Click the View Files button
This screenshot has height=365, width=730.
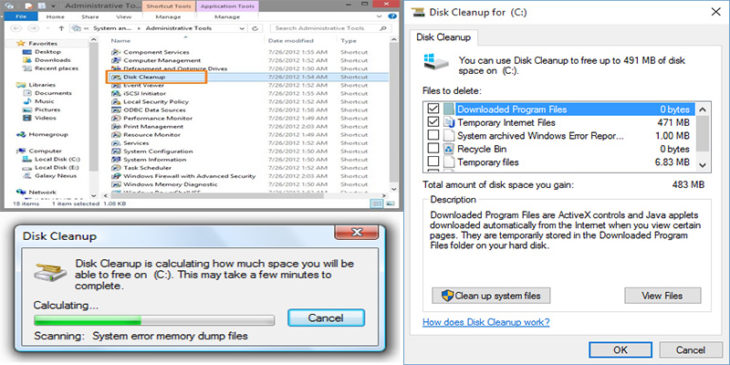pyautogui.click(x=662, y=296)
